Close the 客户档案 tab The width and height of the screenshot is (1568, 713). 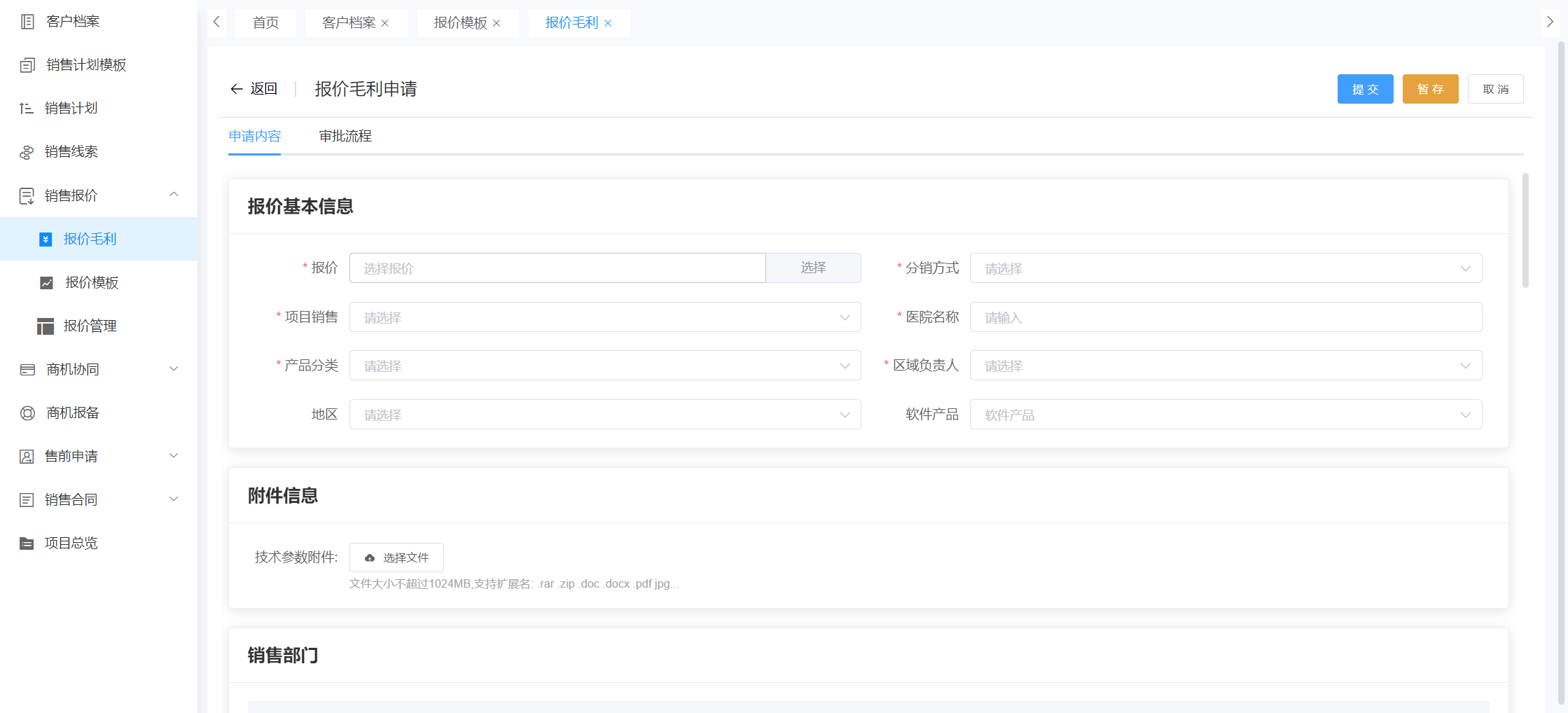pyautogui.click(x=385, y=23)
